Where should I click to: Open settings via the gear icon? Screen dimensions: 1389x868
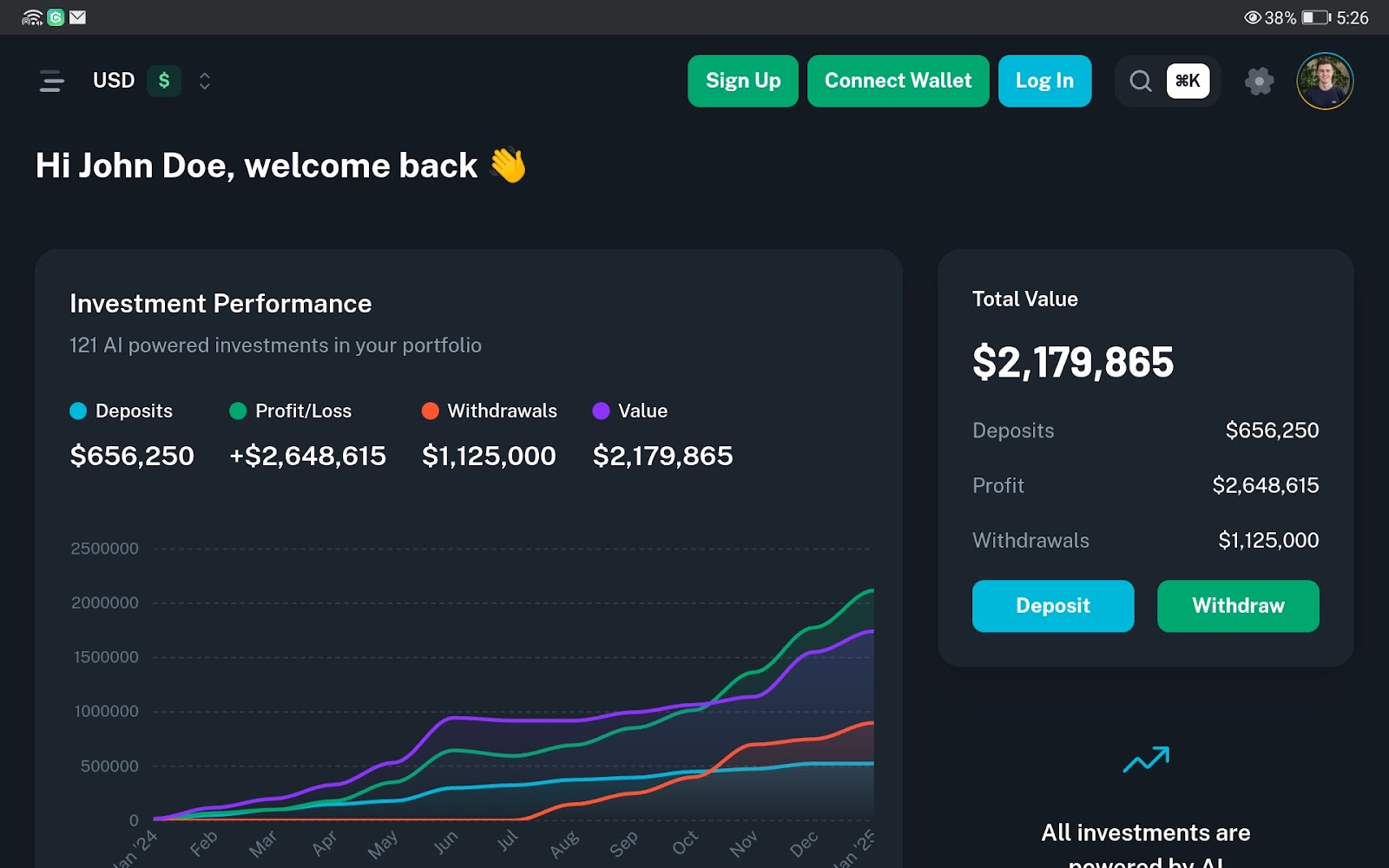[1260, 81]
